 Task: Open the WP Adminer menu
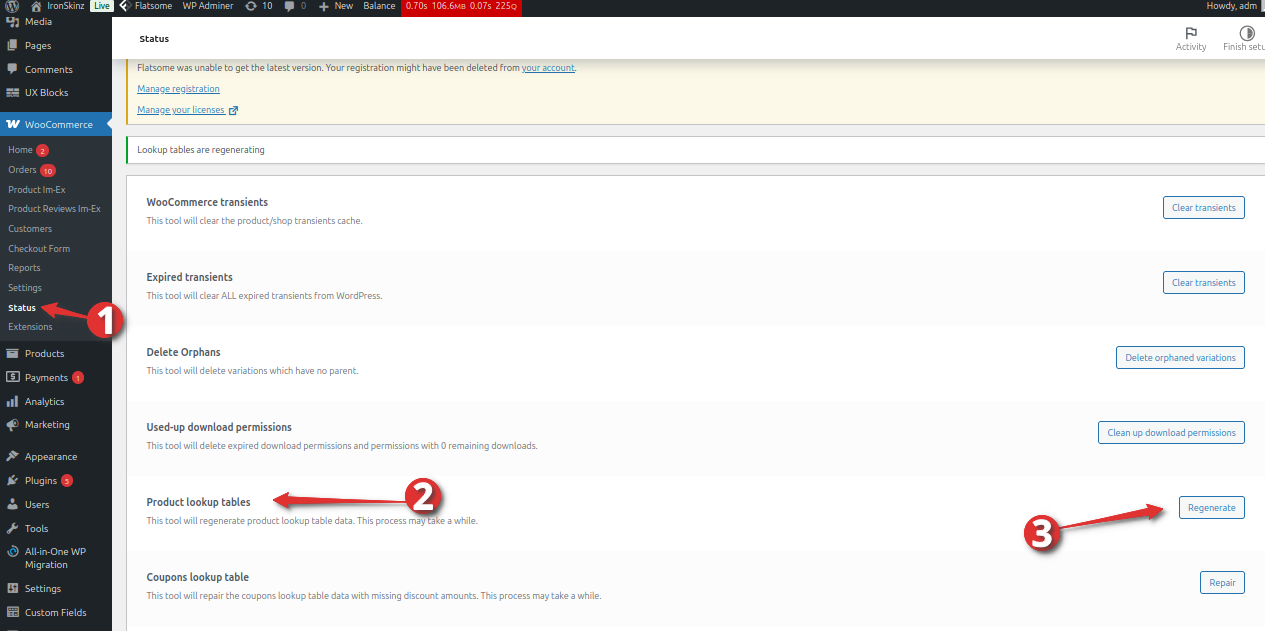(208, 6)
